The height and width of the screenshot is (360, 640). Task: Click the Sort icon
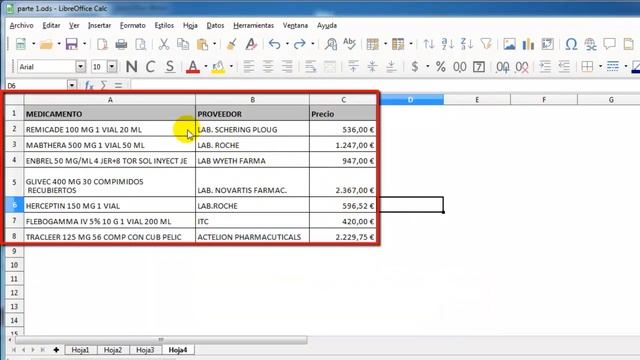point(429,44)
